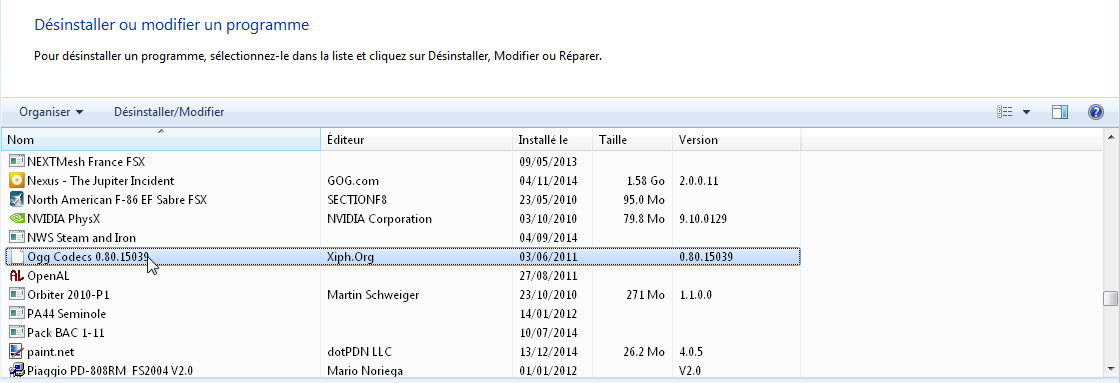Select Ogg Codecs 0.80.15039 name
This screenshot has height=383, width=1120.
tap(87, 257)
